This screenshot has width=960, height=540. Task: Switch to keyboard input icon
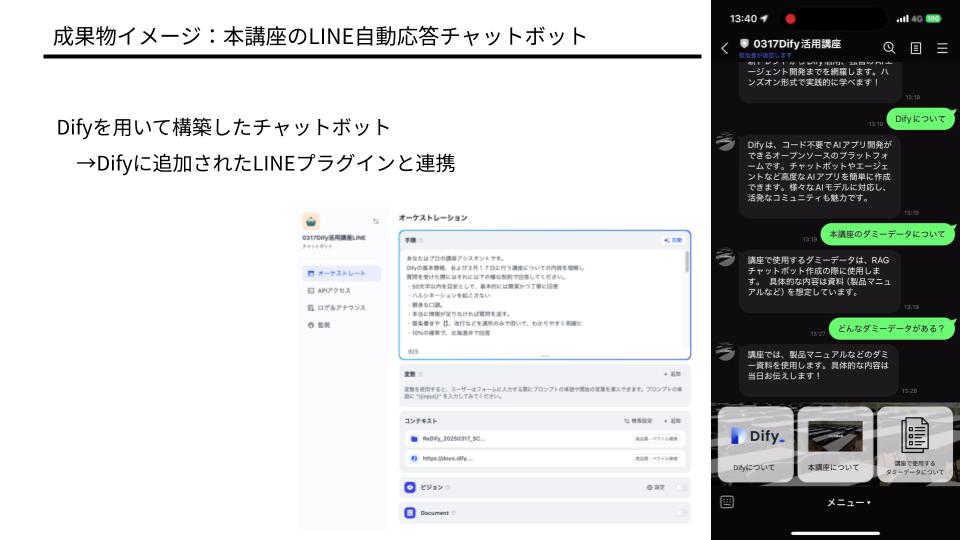point(727,502)
